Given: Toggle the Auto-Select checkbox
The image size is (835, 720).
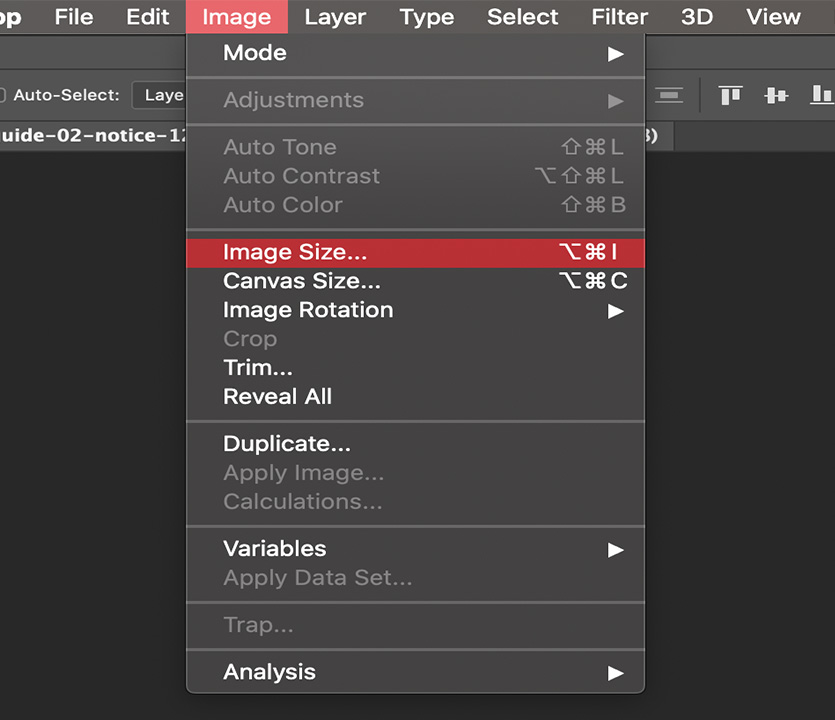Looking at the screenshot, I should click(2, 95).
